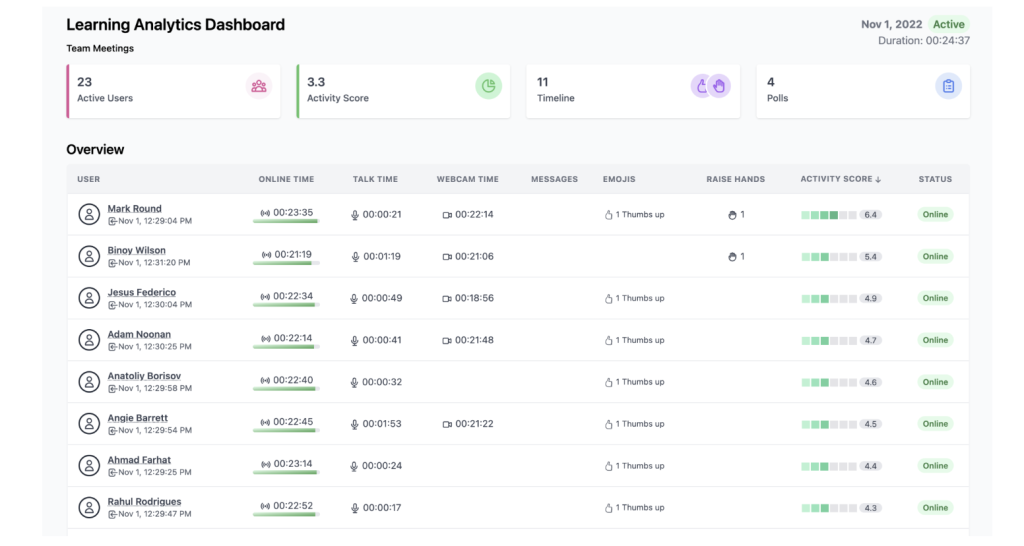Switch to the Polls summary card
Viewport: 1024px width, 546px height.
click(850, 91)
